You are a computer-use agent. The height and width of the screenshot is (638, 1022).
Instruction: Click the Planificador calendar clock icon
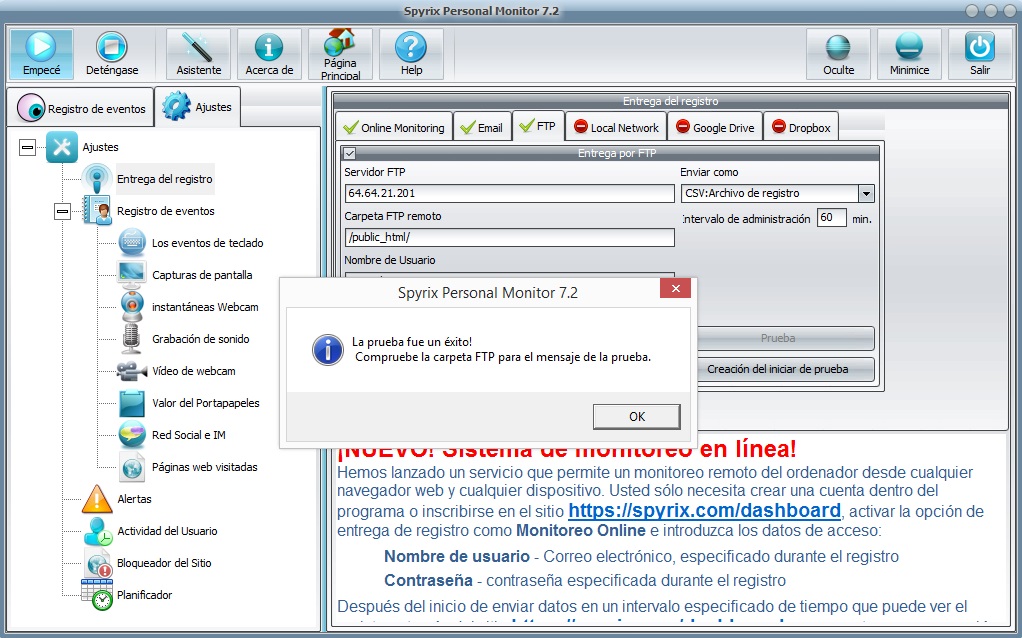point(97,594)
